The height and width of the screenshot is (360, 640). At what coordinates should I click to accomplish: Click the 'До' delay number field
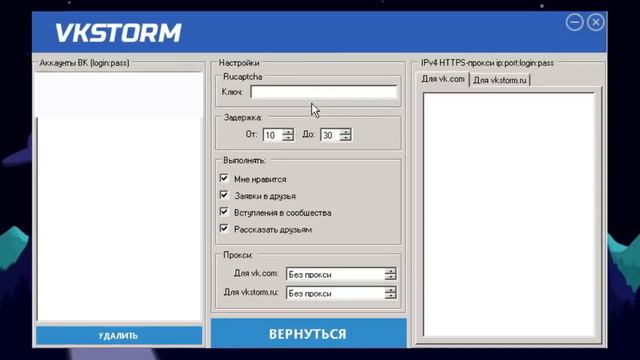330,135
